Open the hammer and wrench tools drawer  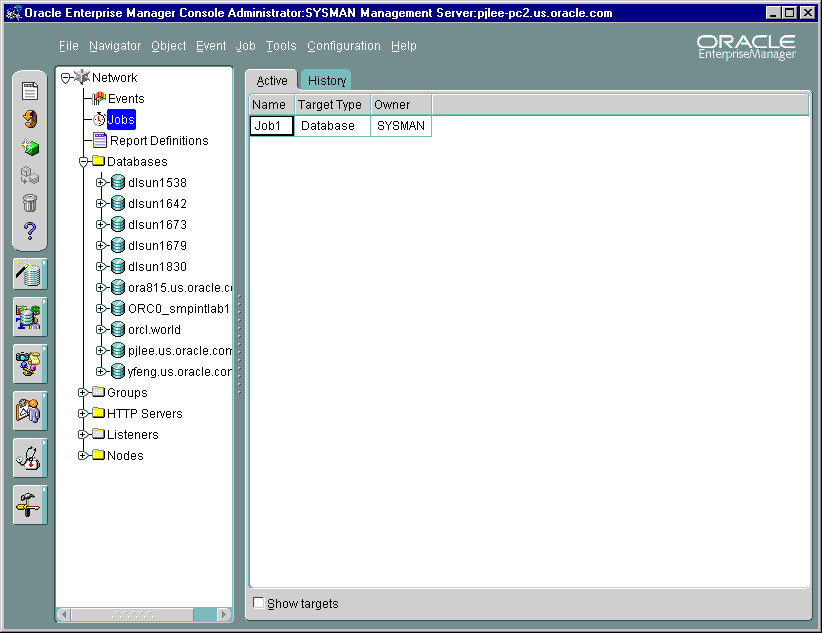tap(30, 506)
